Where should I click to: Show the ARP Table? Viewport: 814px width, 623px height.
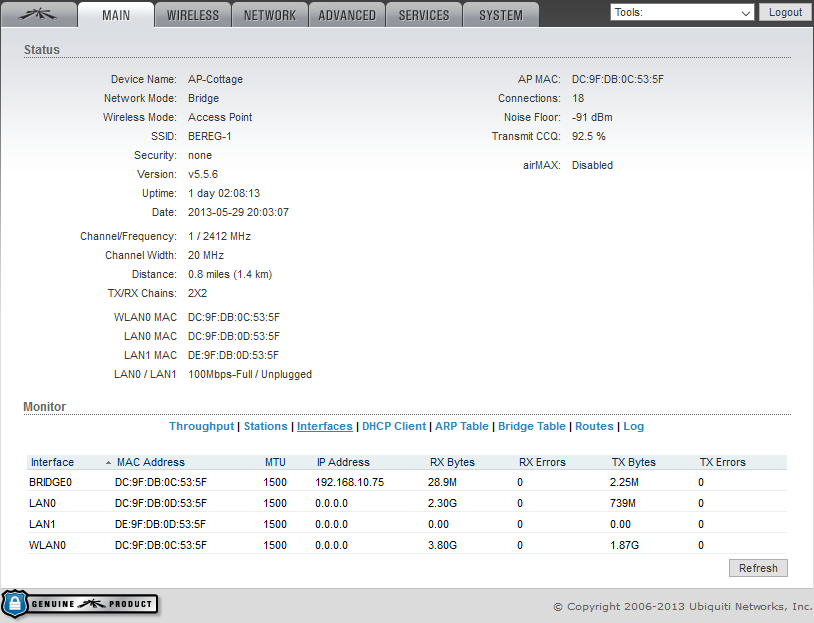[x=462, y=426]
